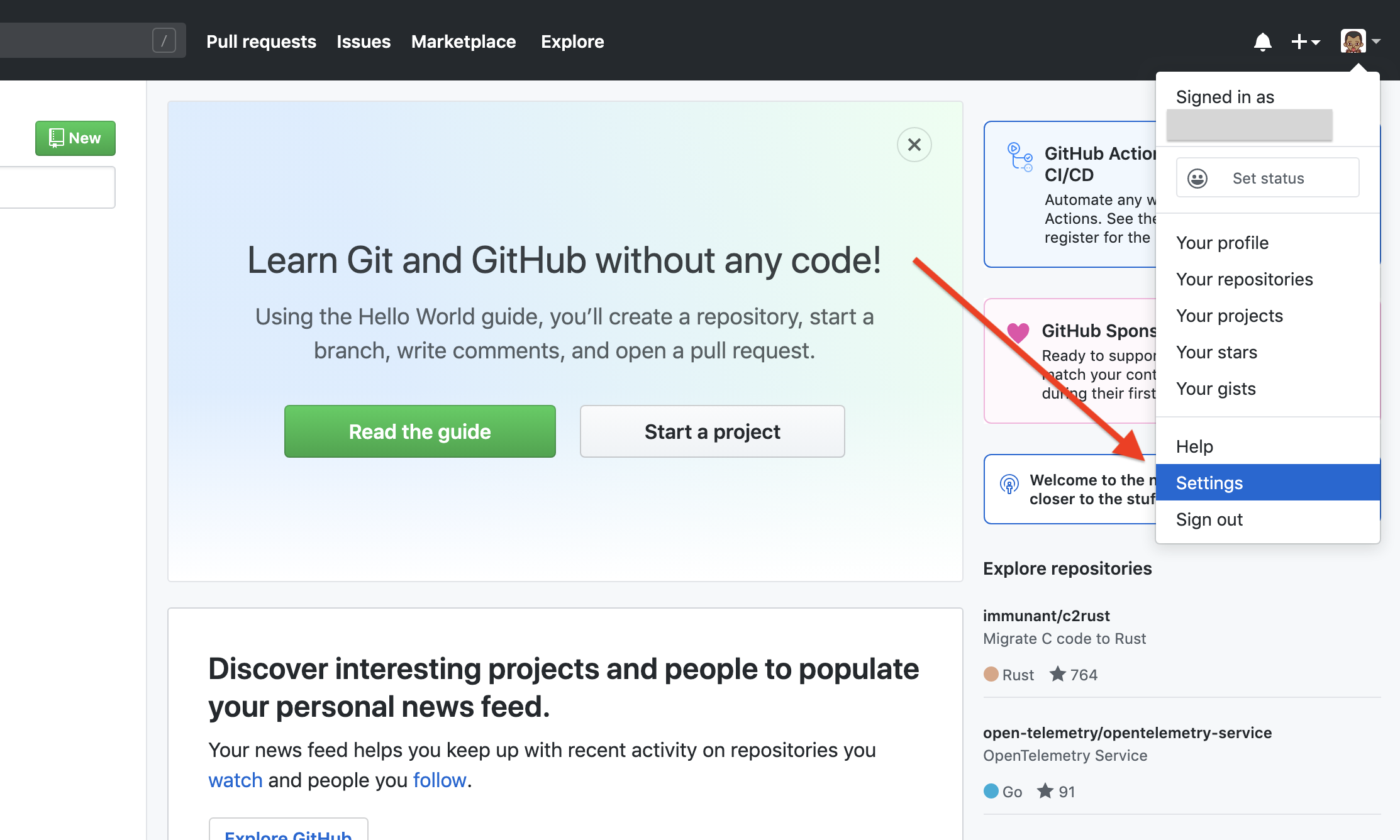Click the user avatar profile icon
The height and width of the screenshot is (840, 1400).
1353,41
